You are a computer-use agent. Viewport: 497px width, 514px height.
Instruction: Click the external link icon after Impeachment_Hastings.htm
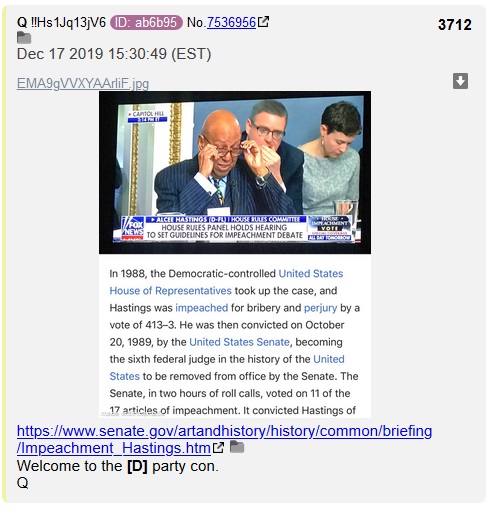(218, 447)
